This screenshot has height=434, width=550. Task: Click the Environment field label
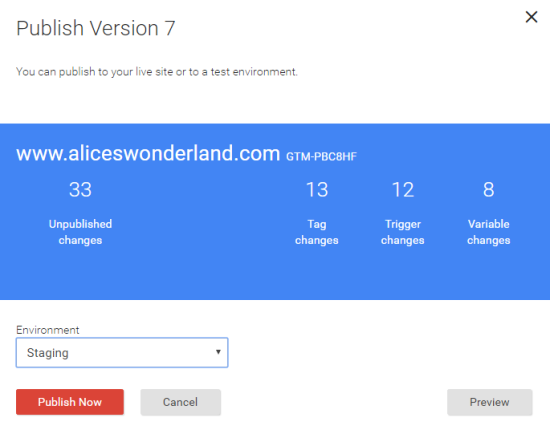(48, 330)
